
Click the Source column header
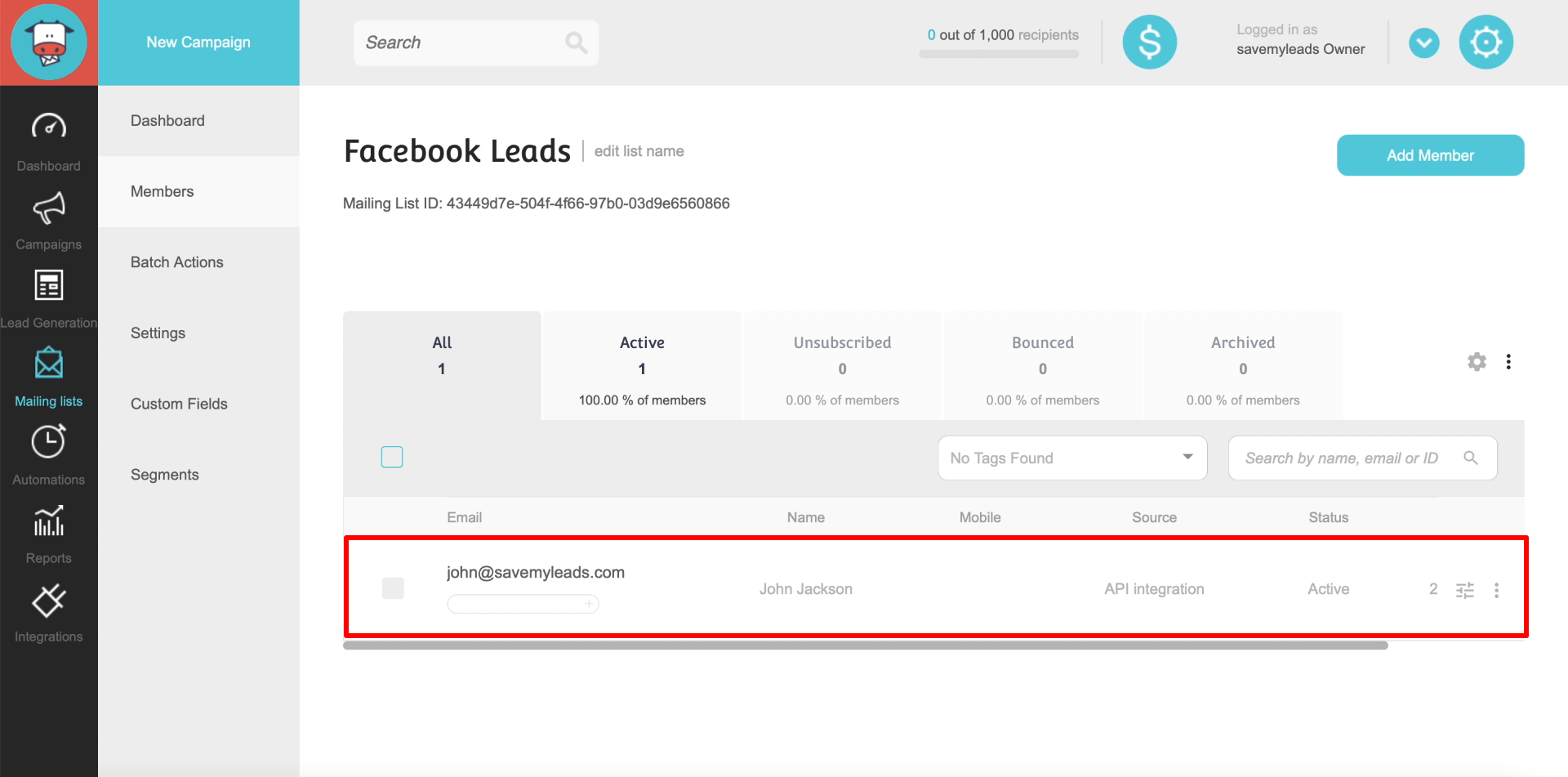1154,517
